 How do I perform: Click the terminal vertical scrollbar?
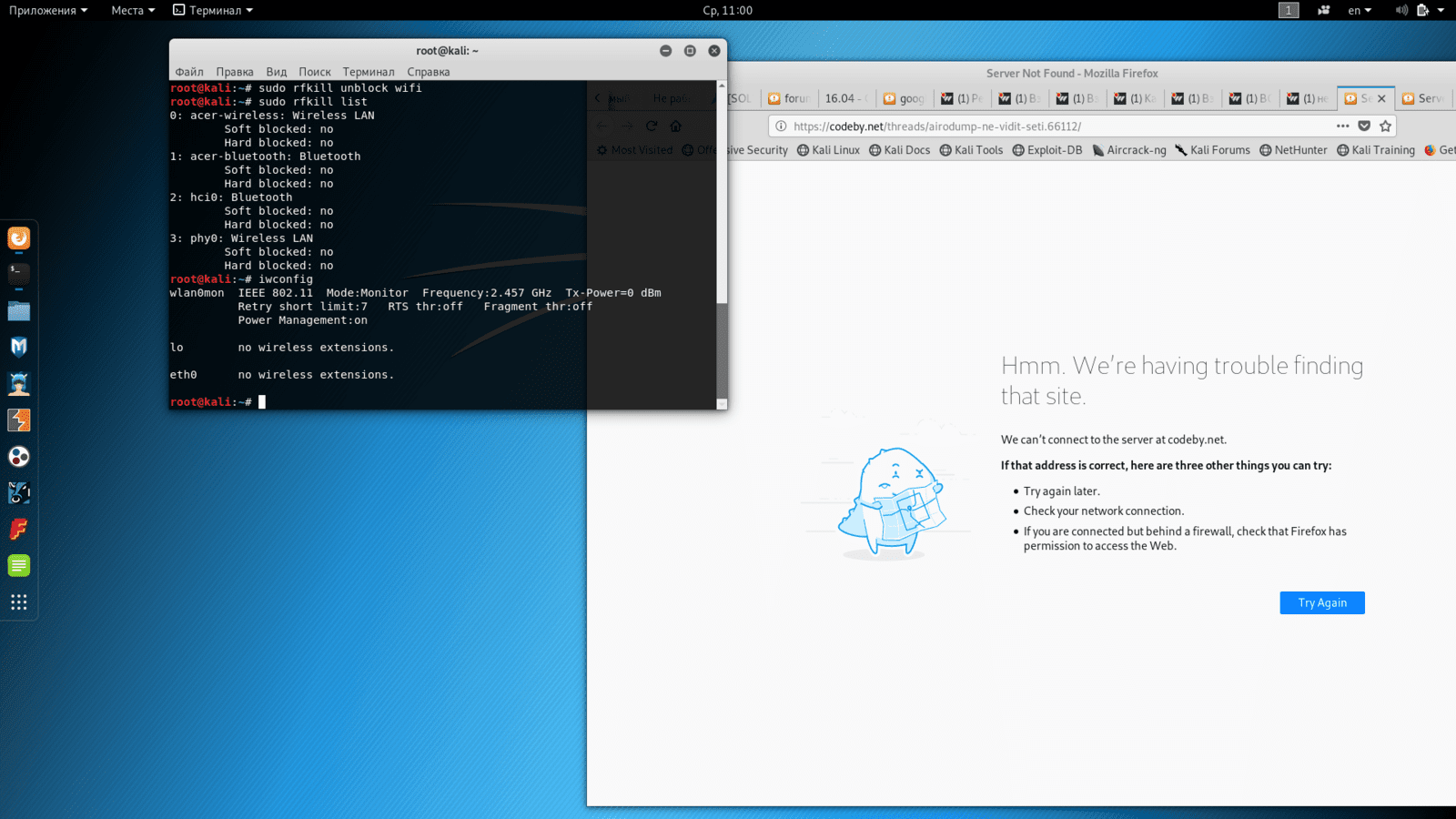click(x=722, y=196)
